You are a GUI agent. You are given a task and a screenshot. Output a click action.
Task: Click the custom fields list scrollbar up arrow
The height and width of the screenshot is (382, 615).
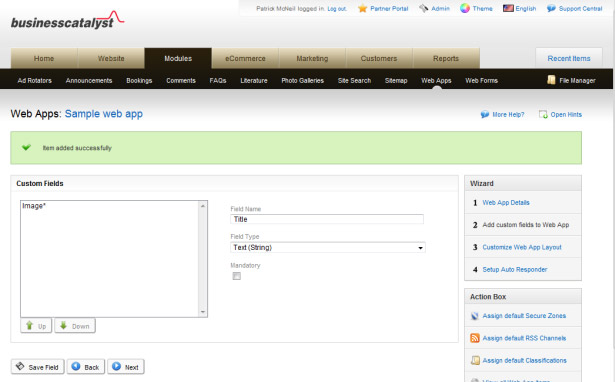[203, 206]
